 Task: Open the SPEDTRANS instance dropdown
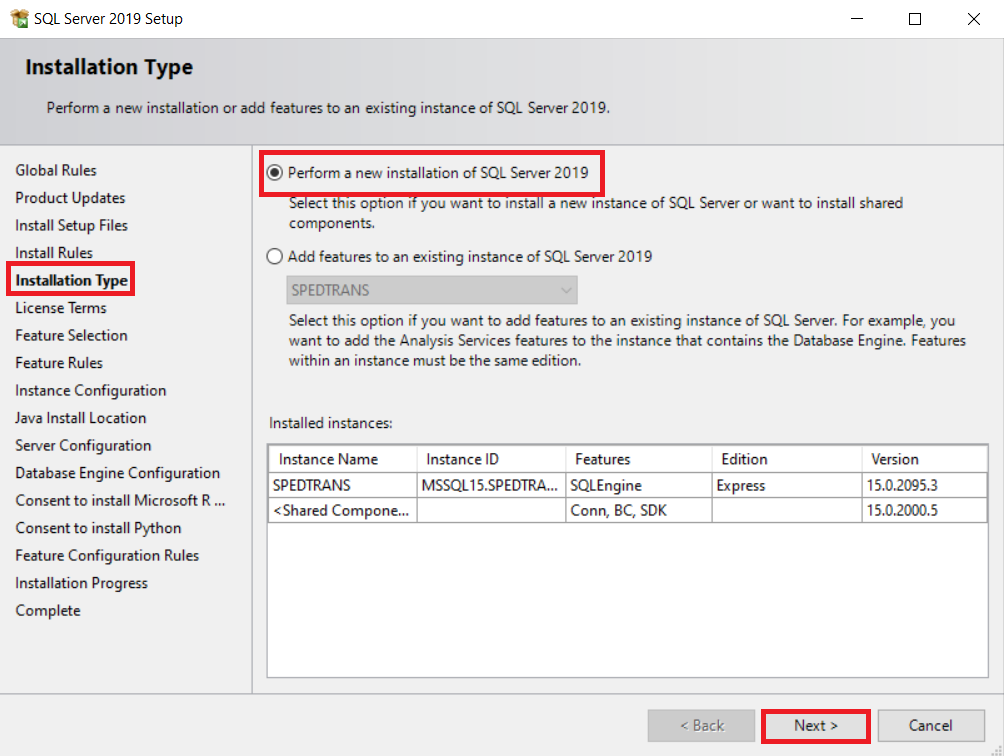tap(432, 290)
